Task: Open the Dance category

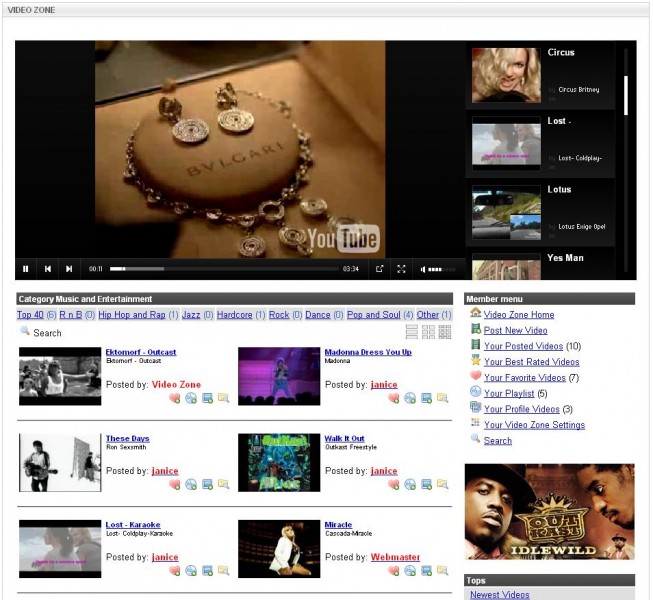Action: [x=318, y=315]
